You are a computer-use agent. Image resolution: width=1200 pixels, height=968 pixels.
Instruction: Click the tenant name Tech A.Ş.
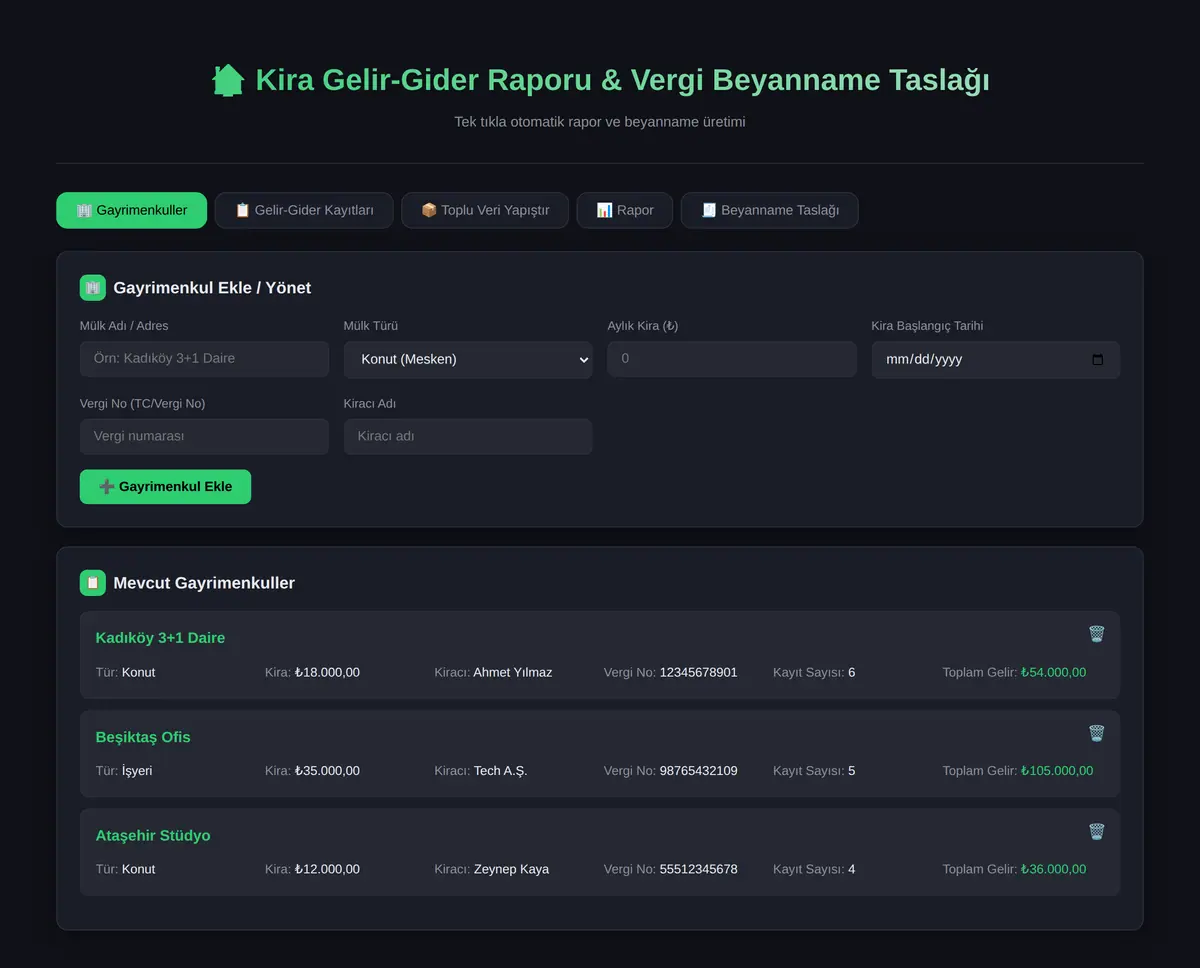[500, 771]
